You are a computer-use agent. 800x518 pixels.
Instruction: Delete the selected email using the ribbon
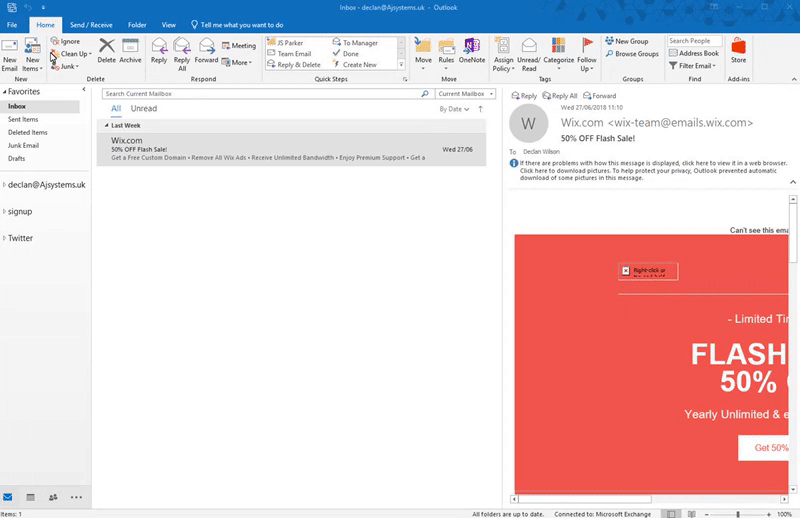point(106,52)
